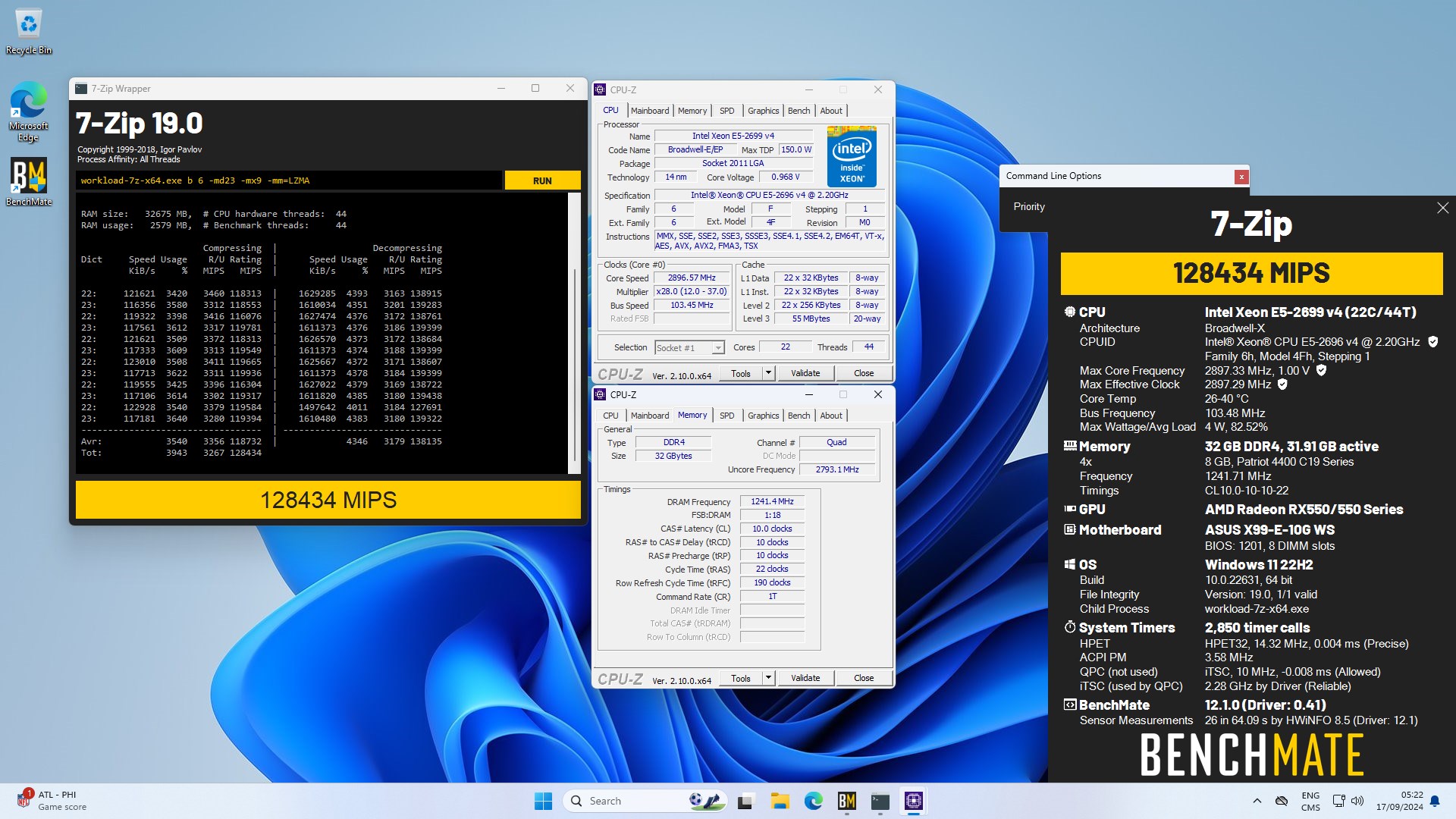Image resolution: width=1456 pixels, height=819 pixels.
Task: Click the Uncore Frequency value 2793.1 MHz
Action: coord(837,469)
